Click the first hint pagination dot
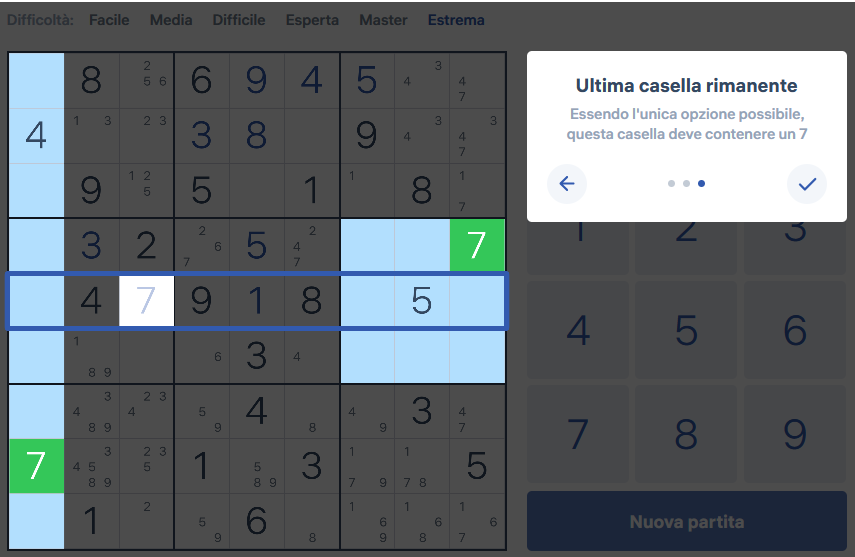This screenshot has width=855, height=557. point(671,184)
